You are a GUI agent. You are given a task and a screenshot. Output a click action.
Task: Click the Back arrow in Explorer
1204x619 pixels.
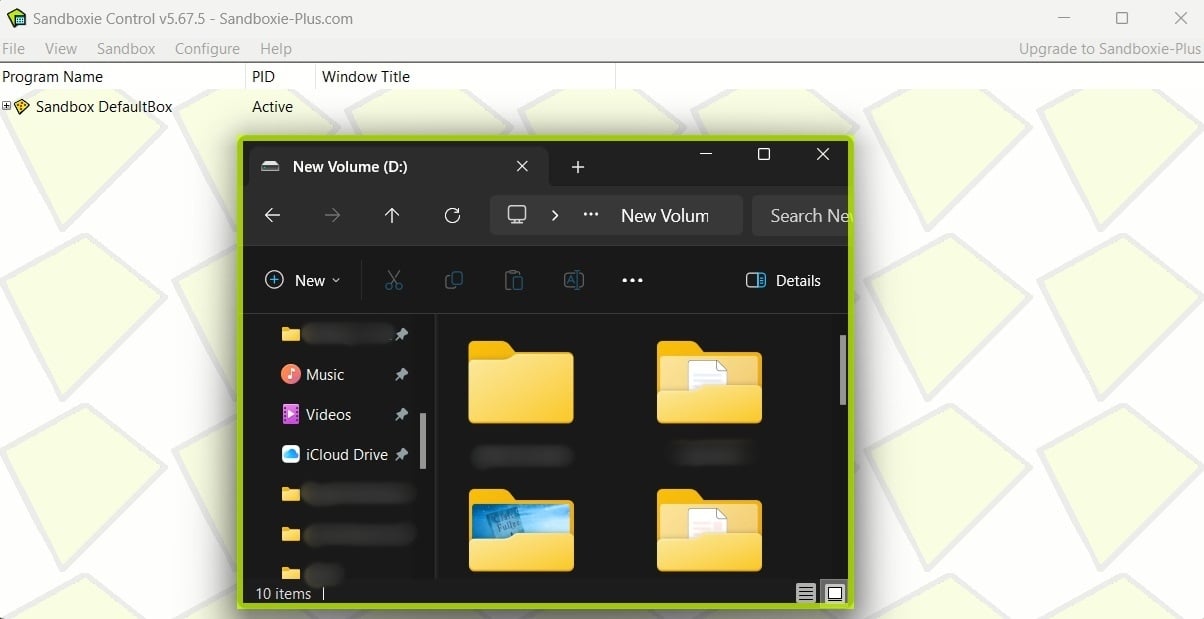[272, 215]
